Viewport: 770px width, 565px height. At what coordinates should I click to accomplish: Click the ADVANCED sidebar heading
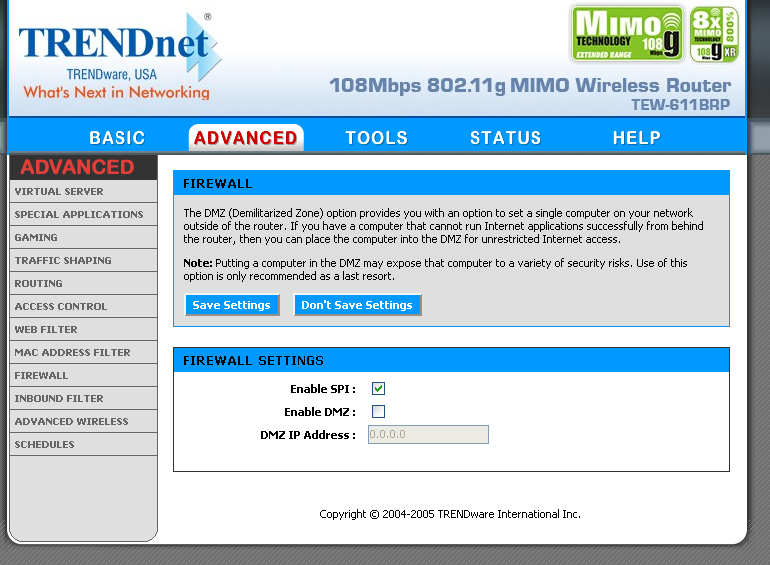tap(78, 167)
